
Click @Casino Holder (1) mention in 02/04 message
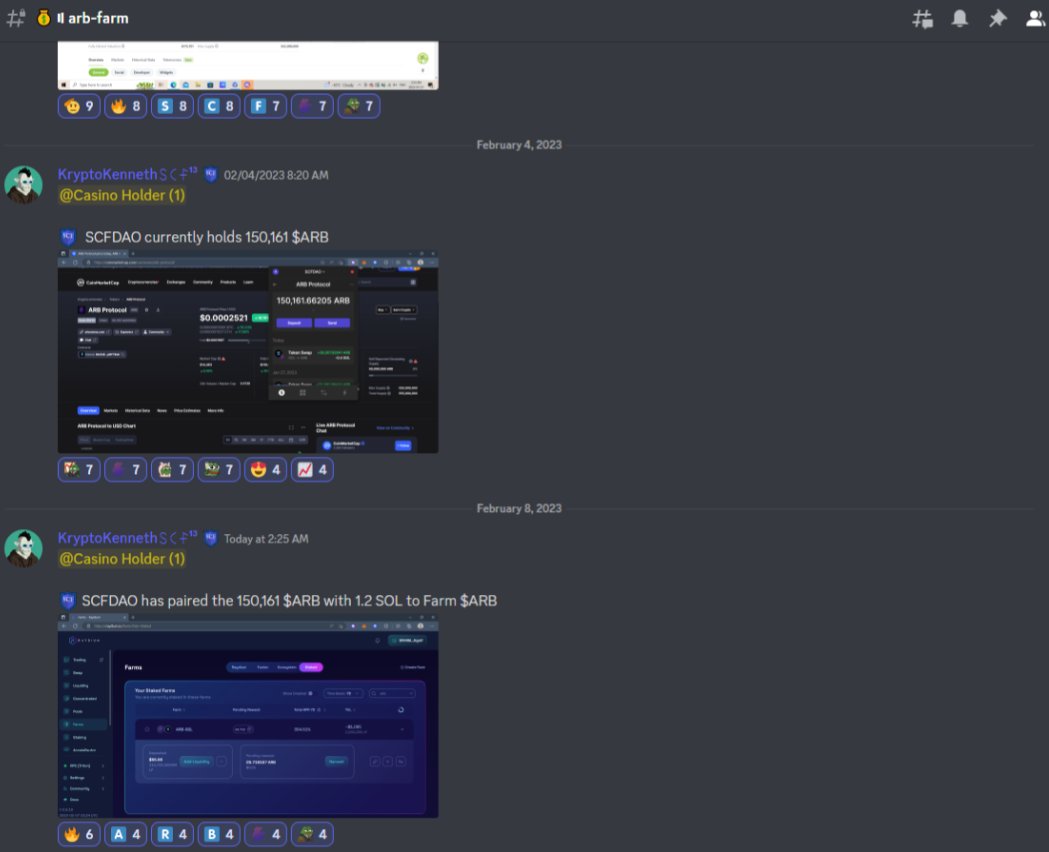coord(122,195)
